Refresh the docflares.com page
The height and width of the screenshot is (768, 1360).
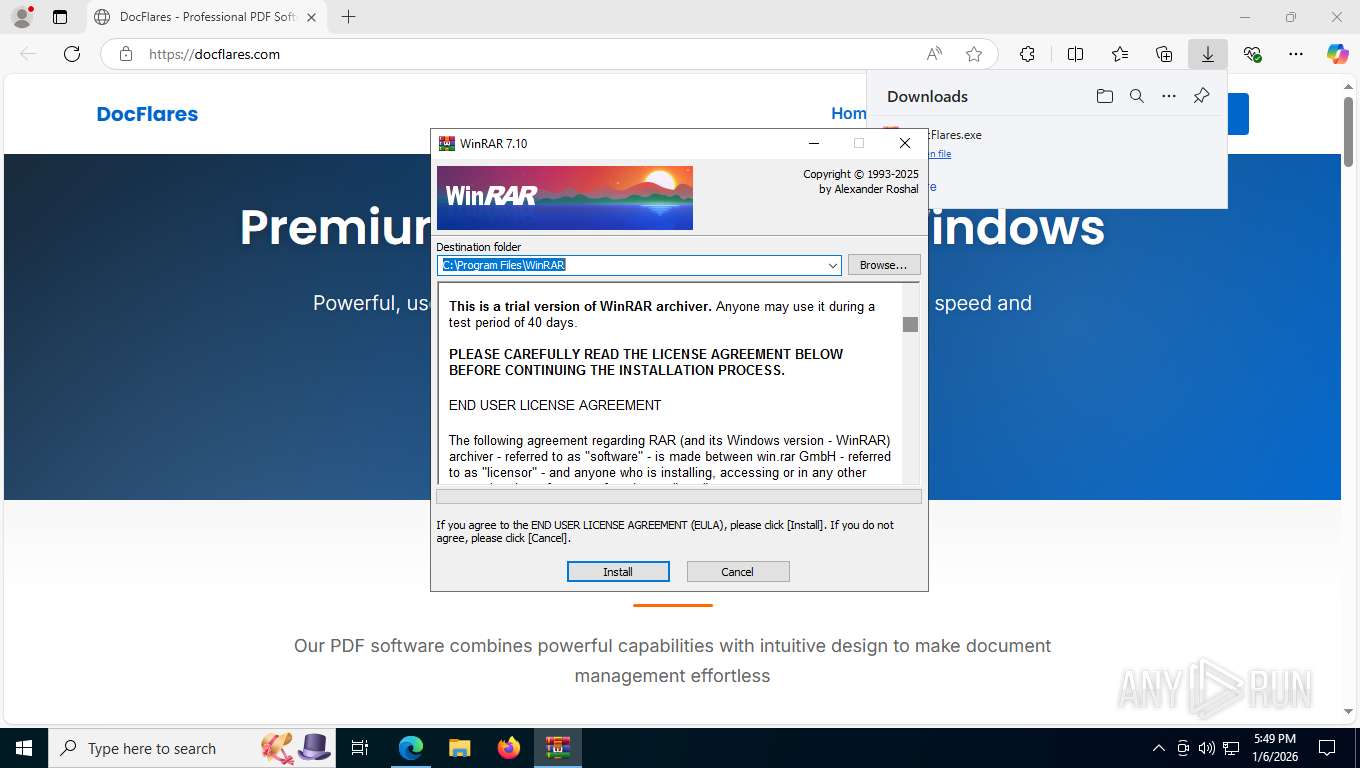click(x=72, y=54)
